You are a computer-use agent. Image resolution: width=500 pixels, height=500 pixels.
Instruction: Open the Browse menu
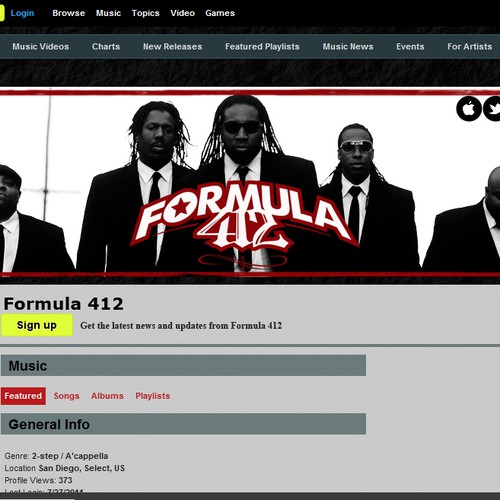click(x=69, y=13)
